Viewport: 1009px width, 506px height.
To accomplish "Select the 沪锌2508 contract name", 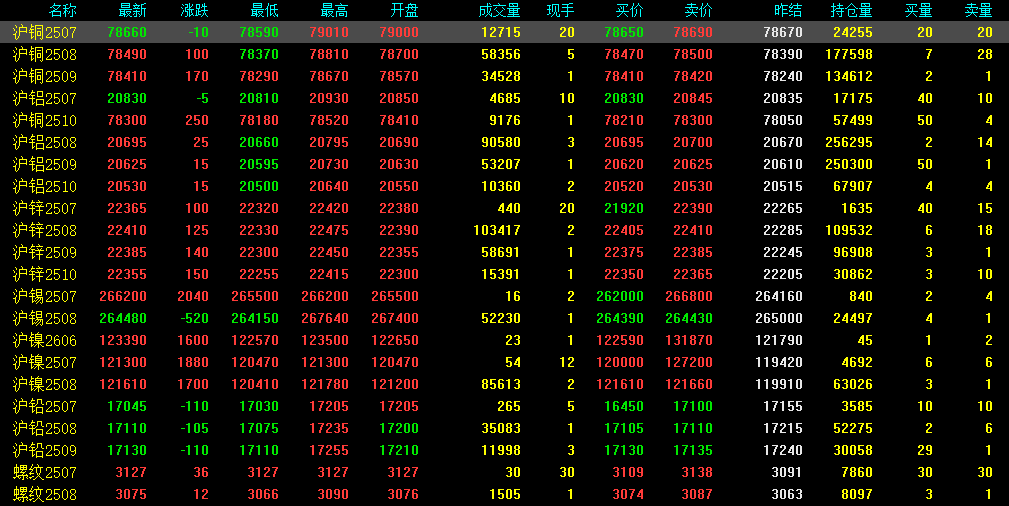I will (x=44, y=230).
